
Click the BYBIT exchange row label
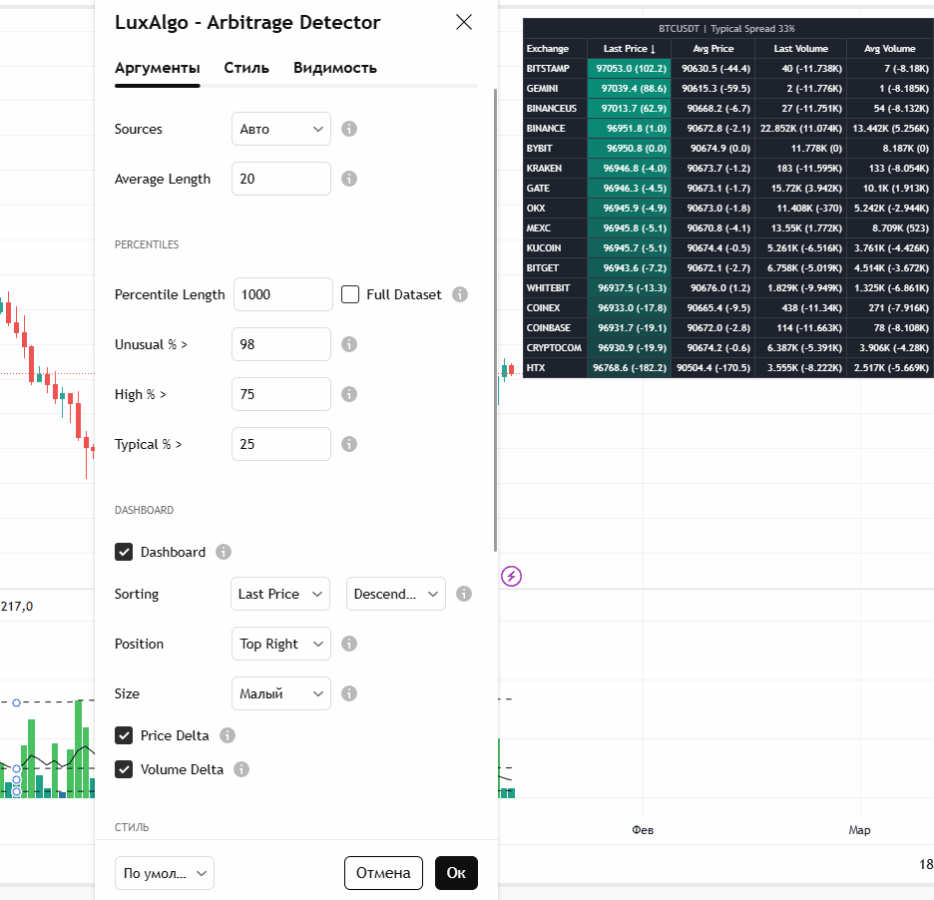coord(539,148)
